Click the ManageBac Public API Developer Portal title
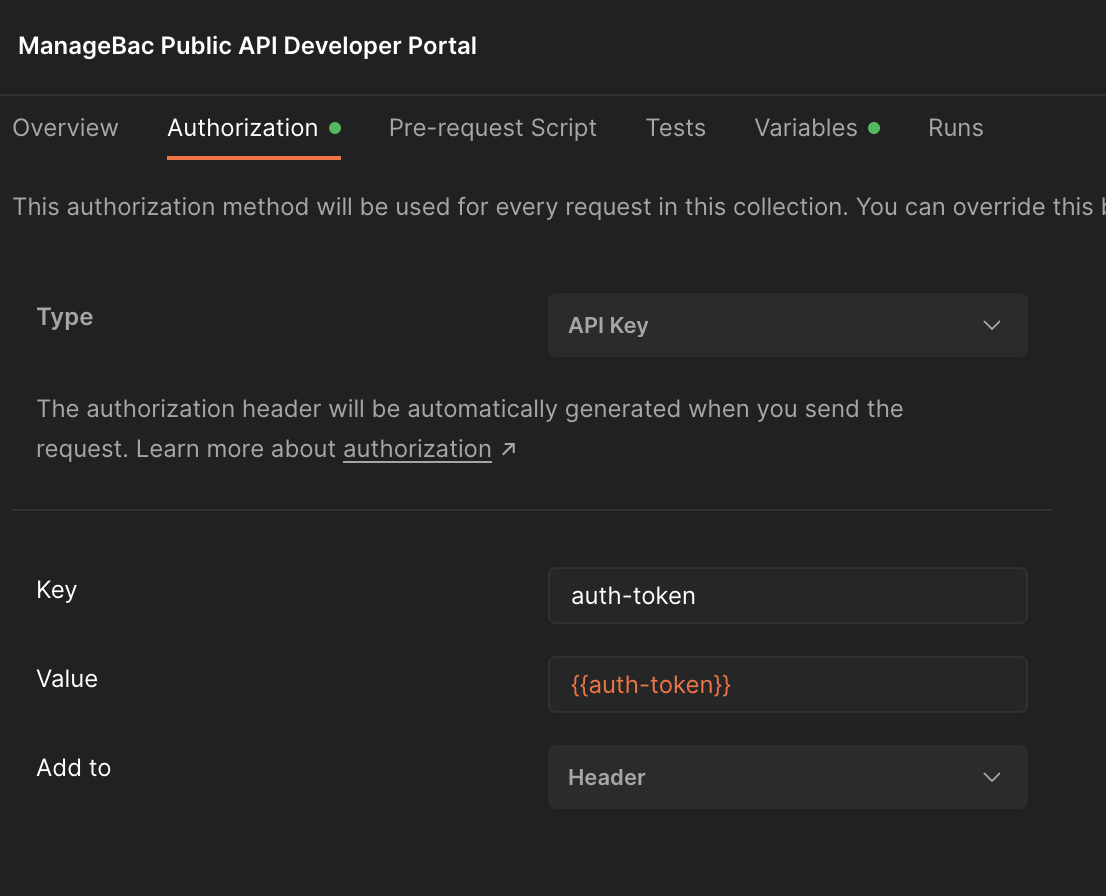 tap(248, 46)
